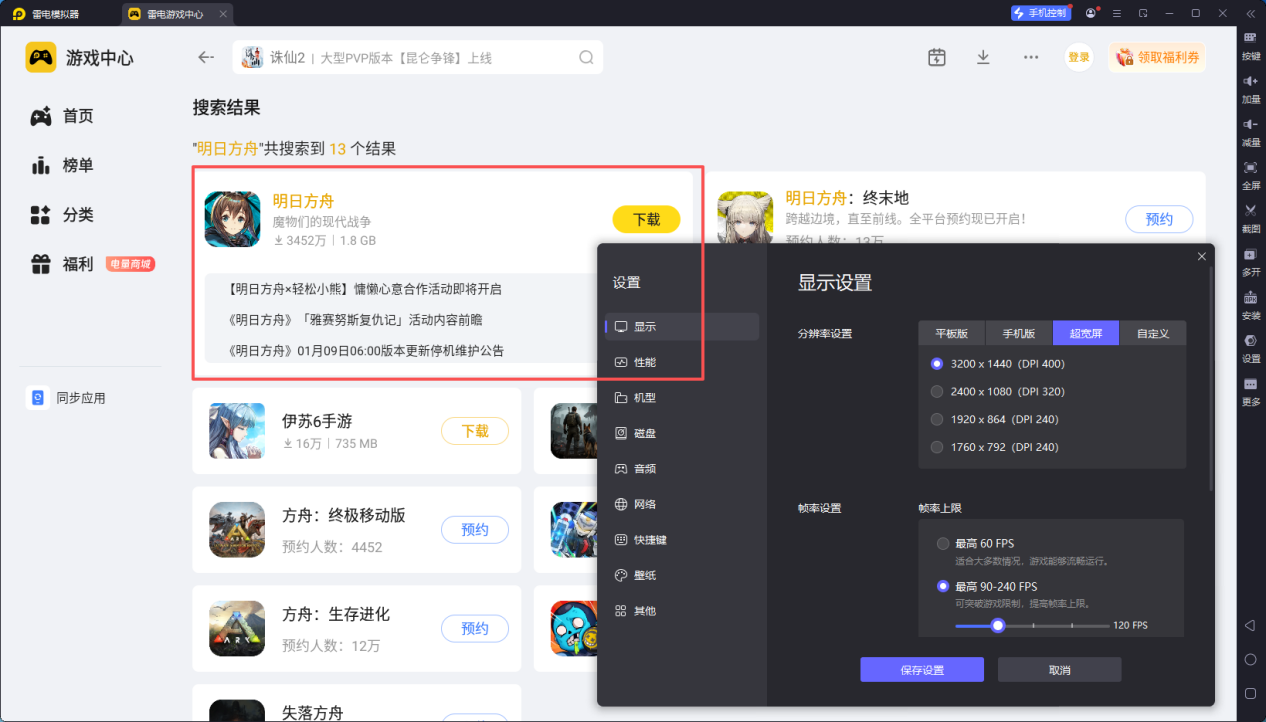The width and height of the screenshot is (1266, 722).
Task: Click the search magnifier icon
Action: (587, 57)
